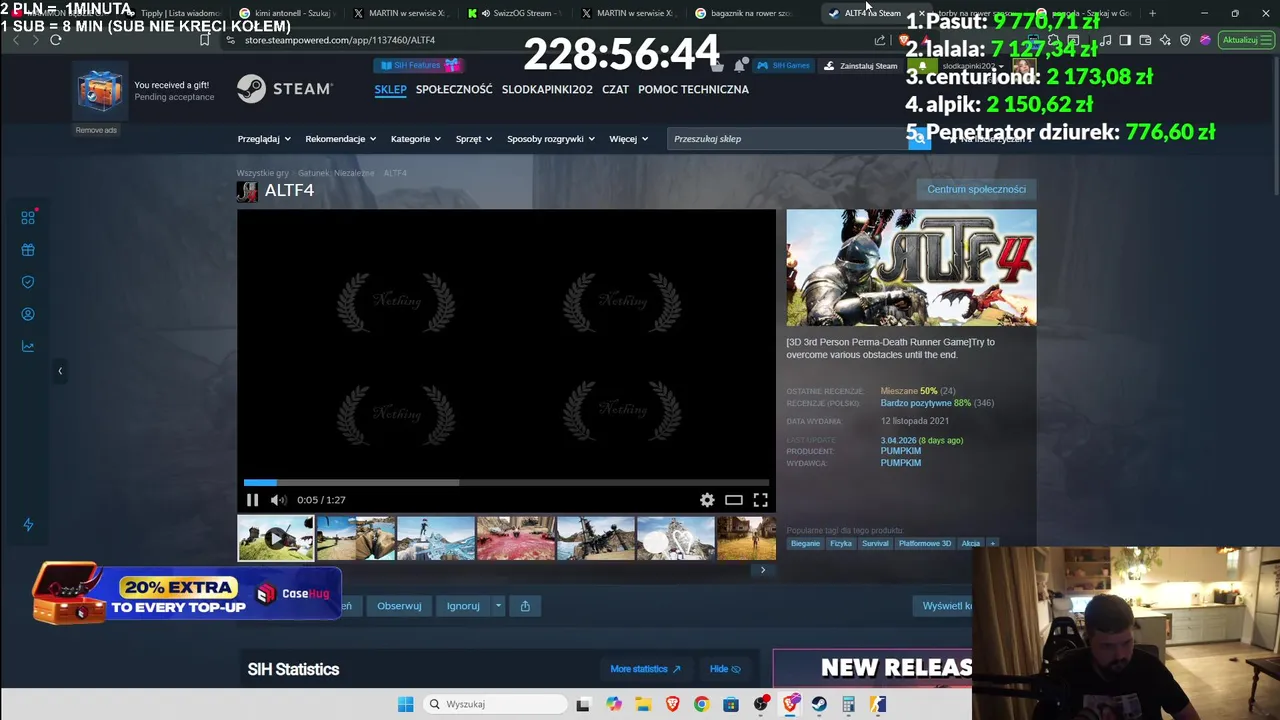Open SIH Features button

coord(418,65)
